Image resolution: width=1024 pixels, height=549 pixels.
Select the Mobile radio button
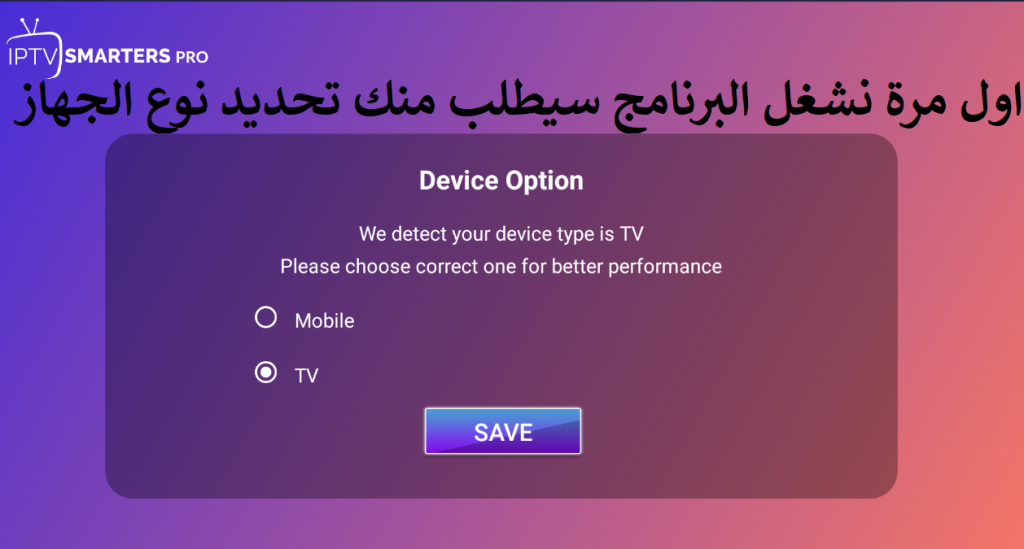tap(266, 318)
